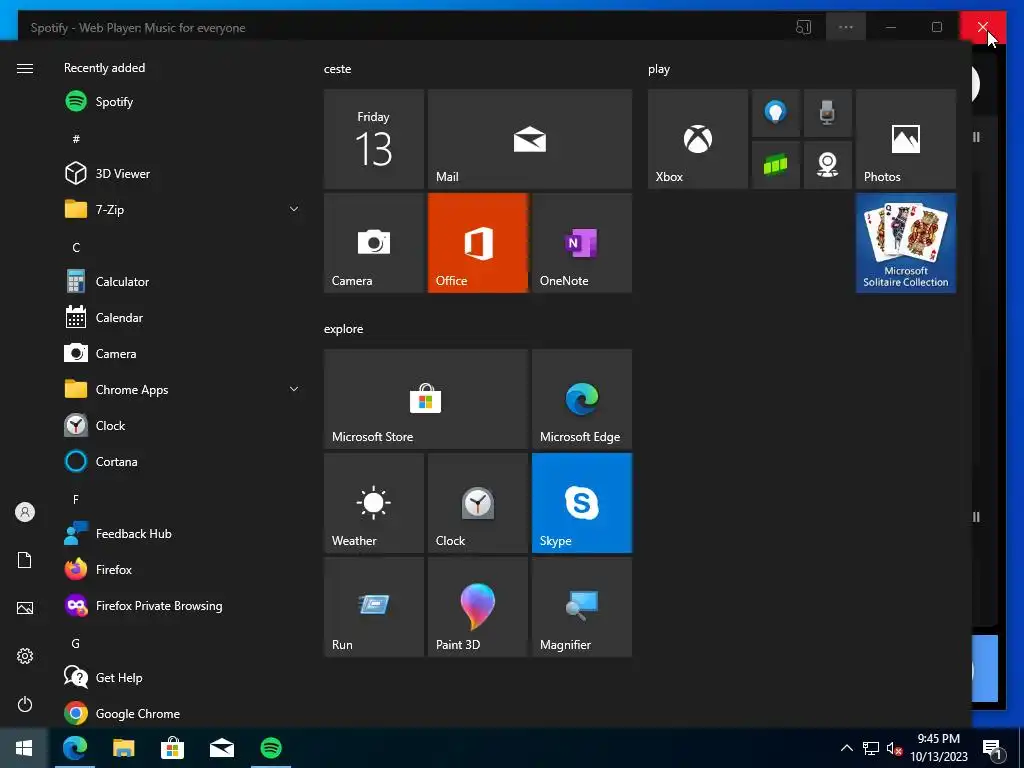Select the 'ceste' tile group header
Viewport: 1024px width, 768px height.
338,69
